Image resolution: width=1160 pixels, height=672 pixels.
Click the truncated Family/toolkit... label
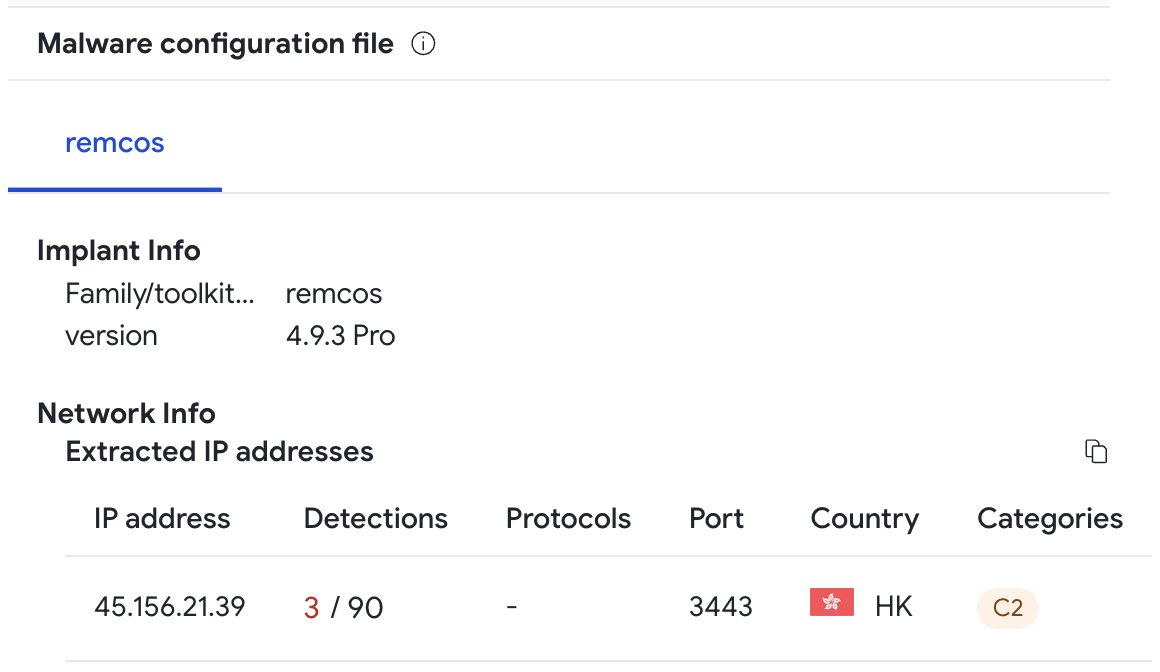(x=160, y=294)
